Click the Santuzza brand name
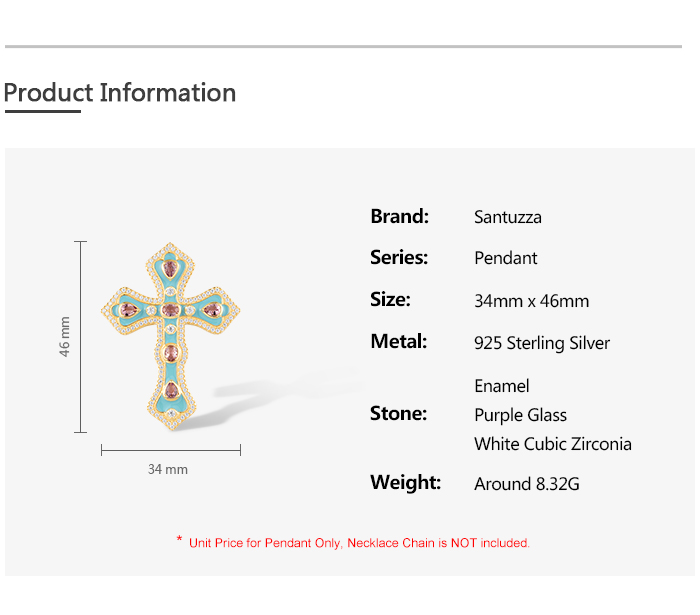Viewport: 700px width, 615px height. click(508, 217)
